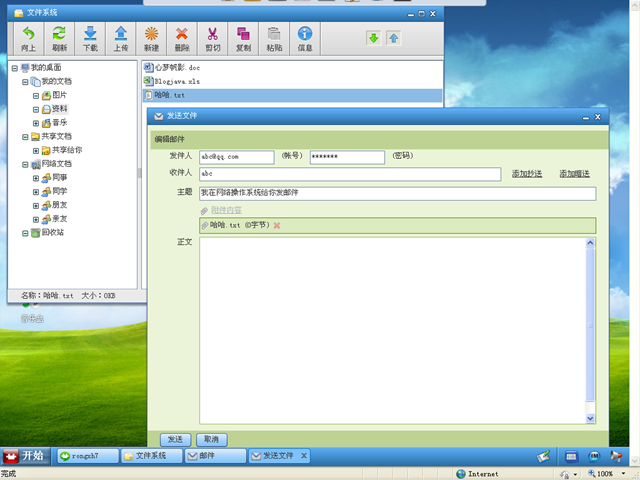
Task: Click the 回收站 recycle bin icon
Action: 36,233
